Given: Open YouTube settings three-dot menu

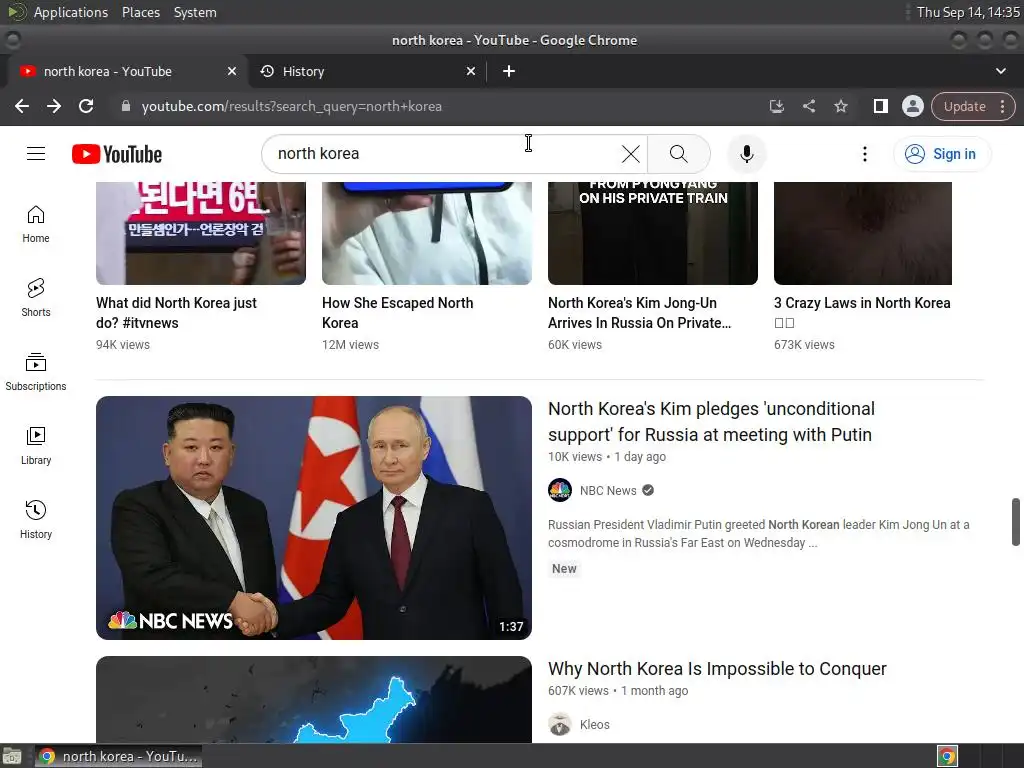Looking at the screenshot, I should (x=865, y=154).
